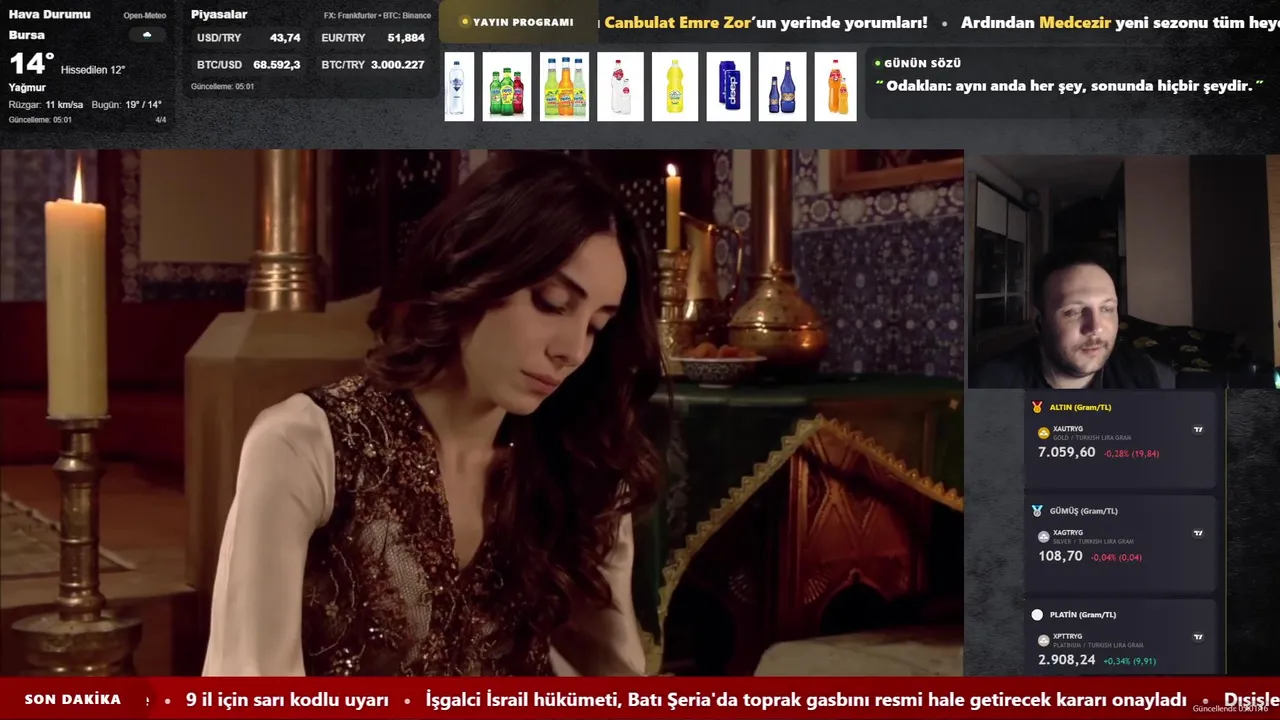Viewport: 1280px width, 720px height.
Task: Click the ALTIN (Gram/TL) title
Action: click(x=1080, y=407)
